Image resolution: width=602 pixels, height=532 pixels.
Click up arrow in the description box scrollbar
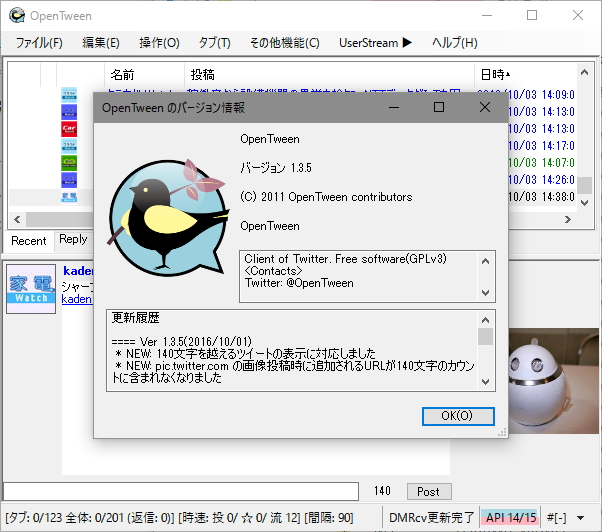click(x=485, y=261)
